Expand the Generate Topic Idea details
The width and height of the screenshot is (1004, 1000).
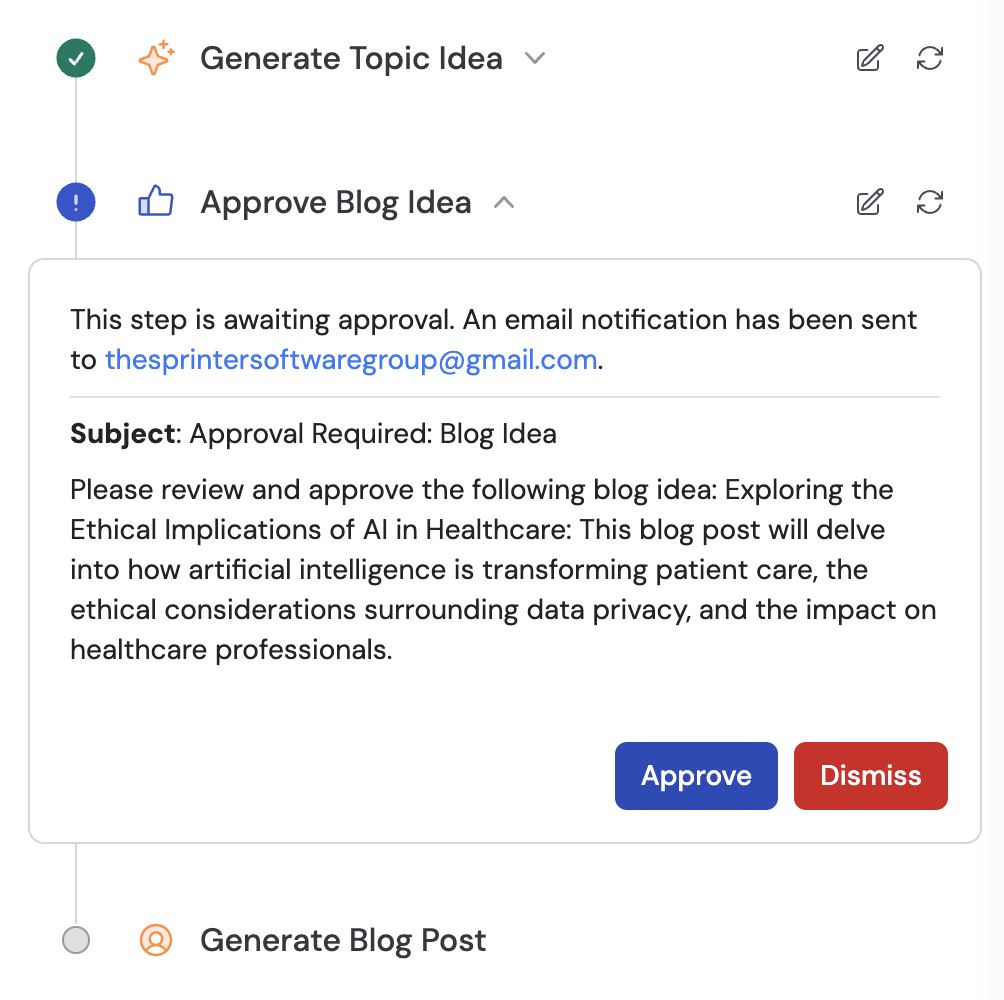pyautogui.click(x=535, y=59)
